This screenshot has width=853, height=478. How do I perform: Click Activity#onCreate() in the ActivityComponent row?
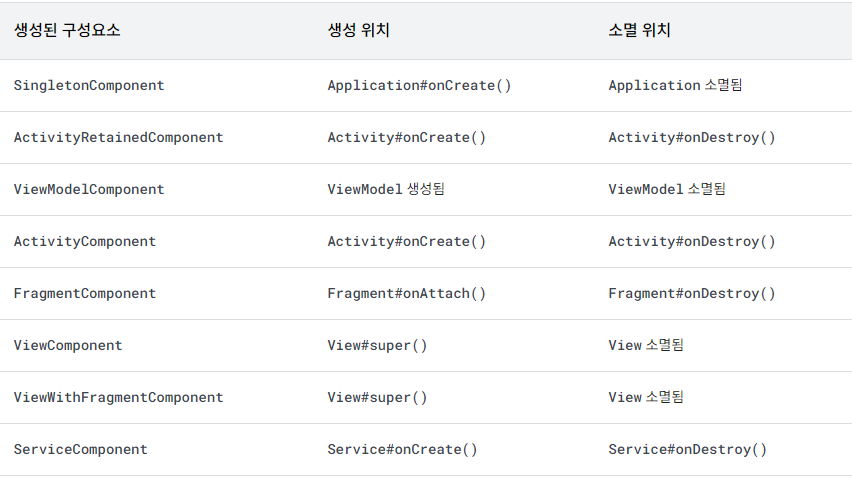[406, 241]
